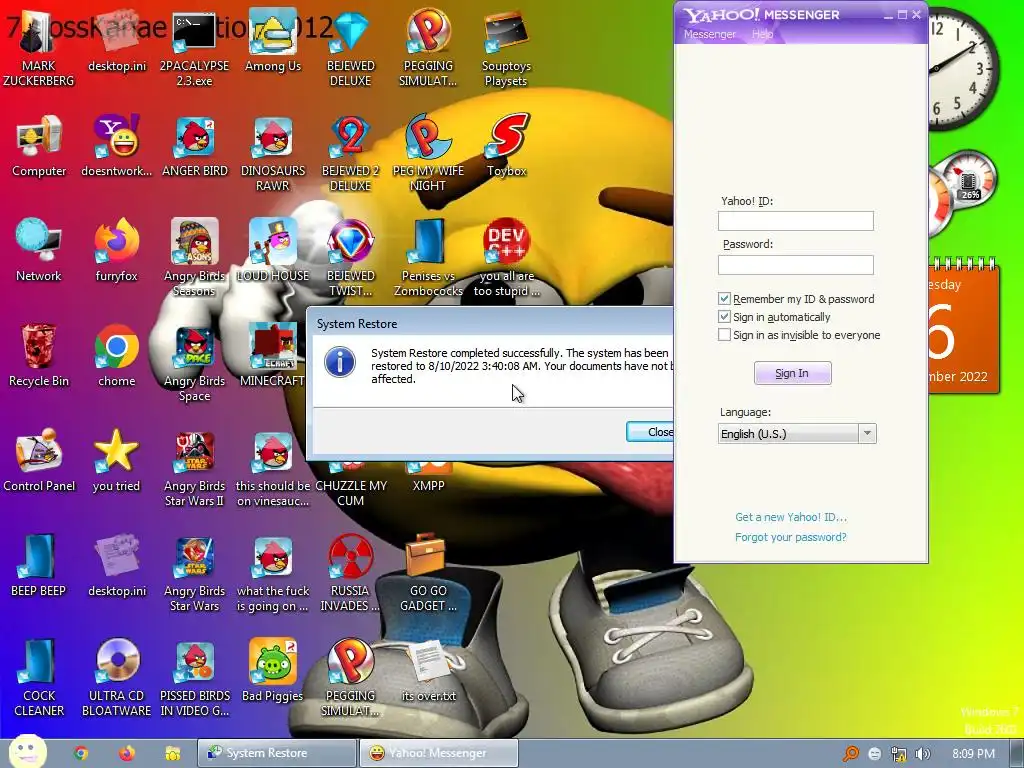Open the Help menu in Yahoo Messenger
Viewport: 1024px width, 768px height.
762,34
